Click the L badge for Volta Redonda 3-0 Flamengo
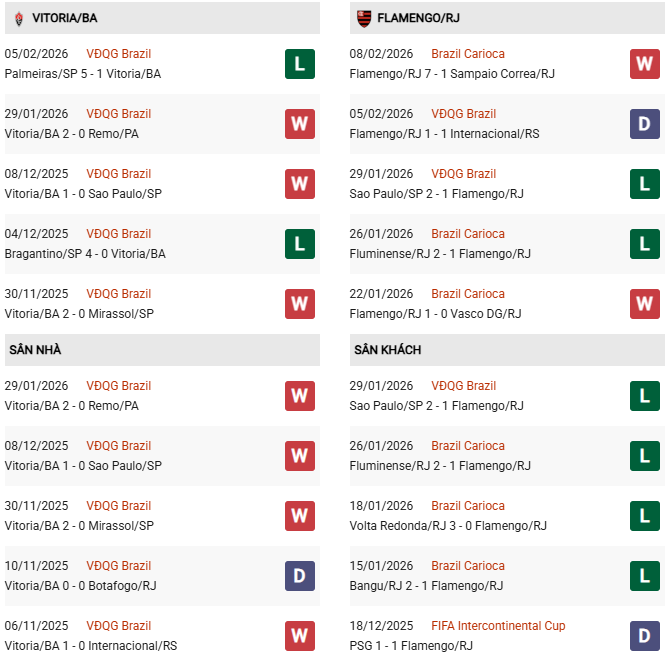Viewport: 666px width, 659px height. click(x=644, y=516)
